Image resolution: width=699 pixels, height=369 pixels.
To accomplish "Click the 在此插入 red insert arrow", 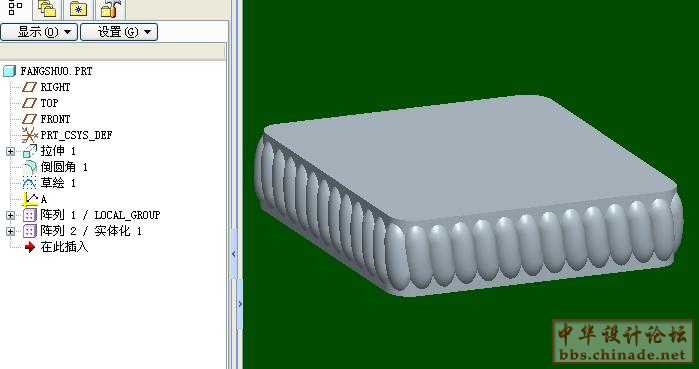I will tap(30, 247).
